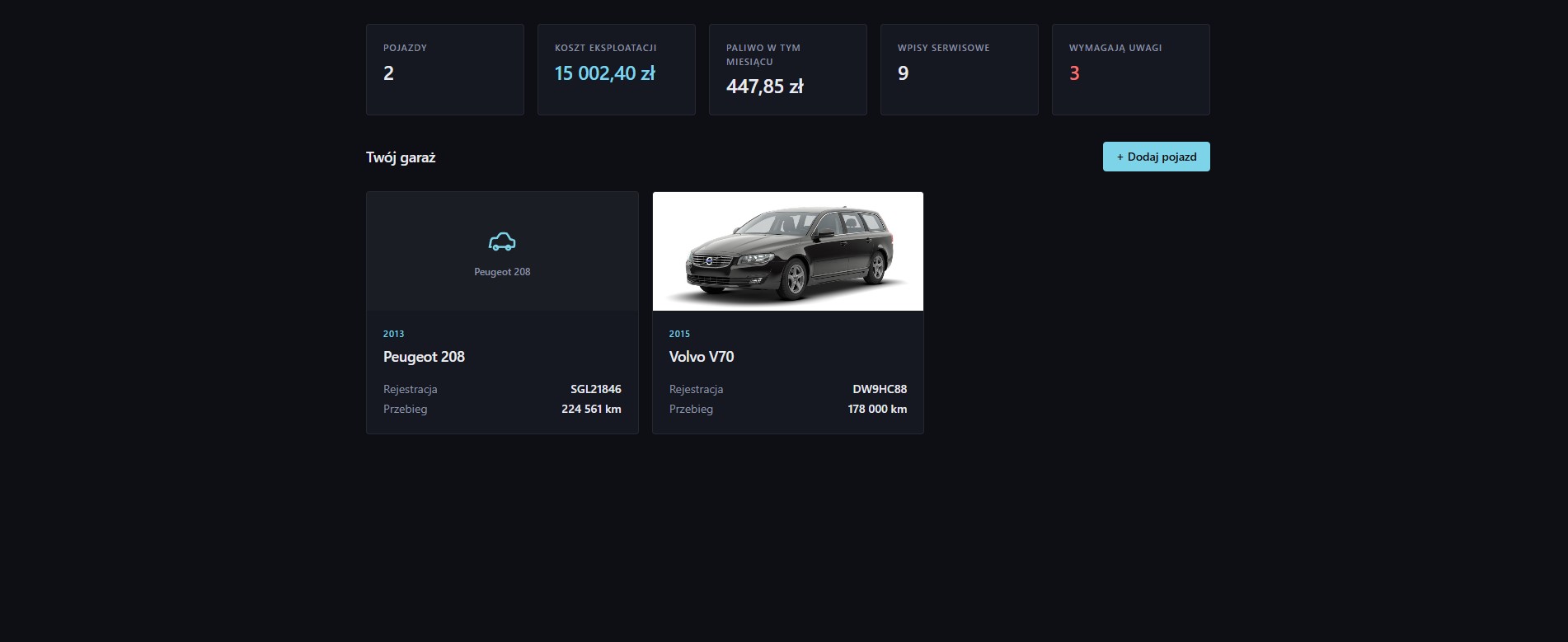Click the 15 002,40 zł cost value

coord(605,73)
